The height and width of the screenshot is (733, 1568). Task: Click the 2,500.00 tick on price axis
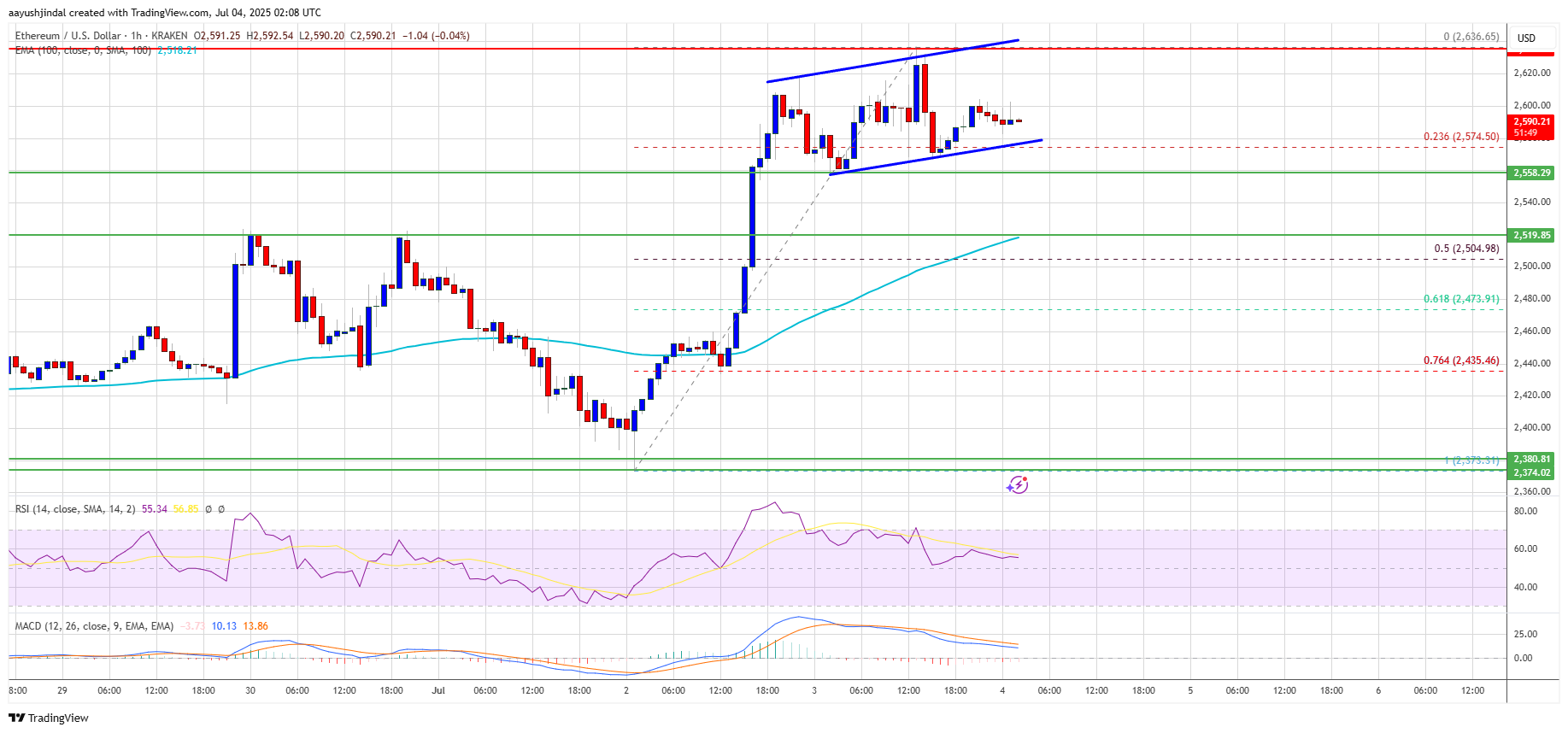pyautogui.click(x=1531, y=266)
